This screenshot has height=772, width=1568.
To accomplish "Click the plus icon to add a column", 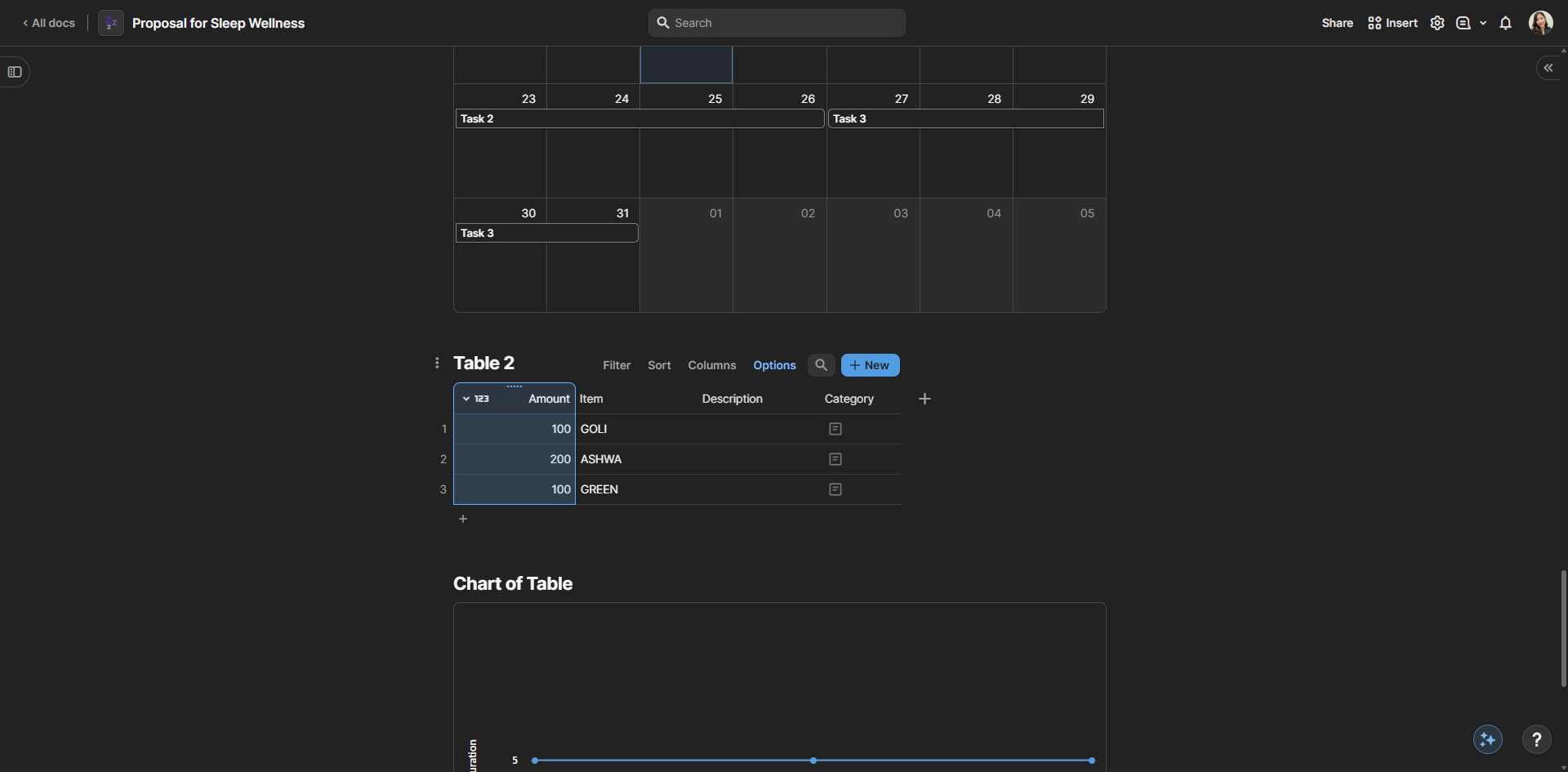I will pos(924,399).
